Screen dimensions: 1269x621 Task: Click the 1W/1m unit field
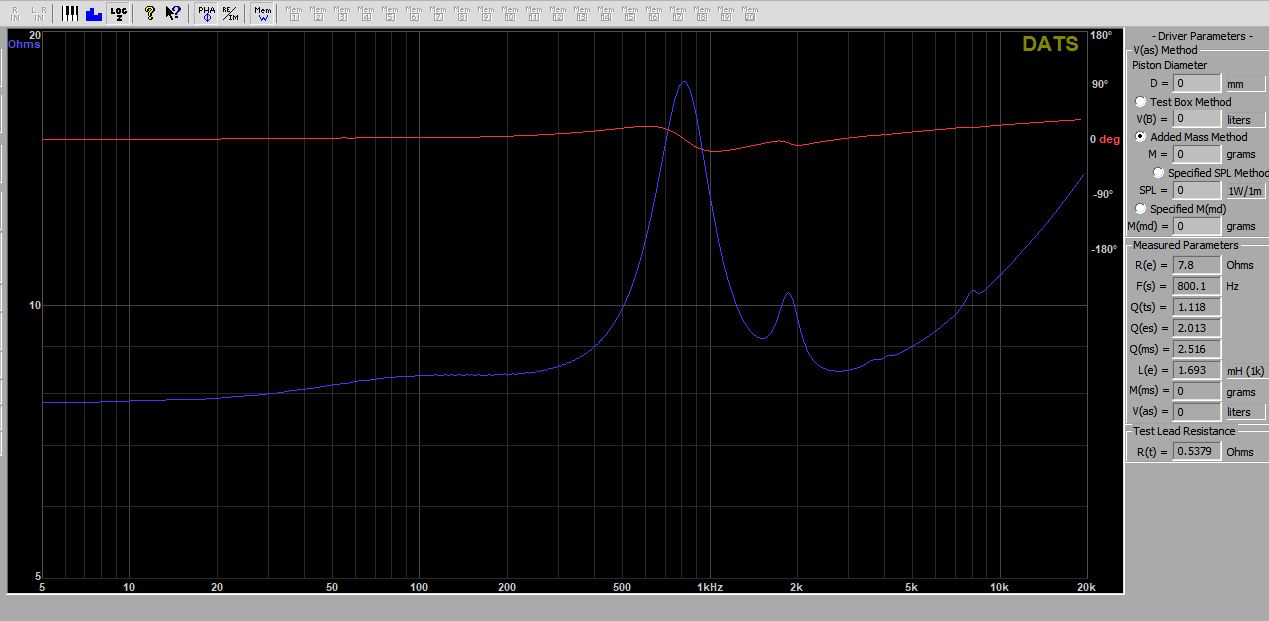coord(1245,190)
